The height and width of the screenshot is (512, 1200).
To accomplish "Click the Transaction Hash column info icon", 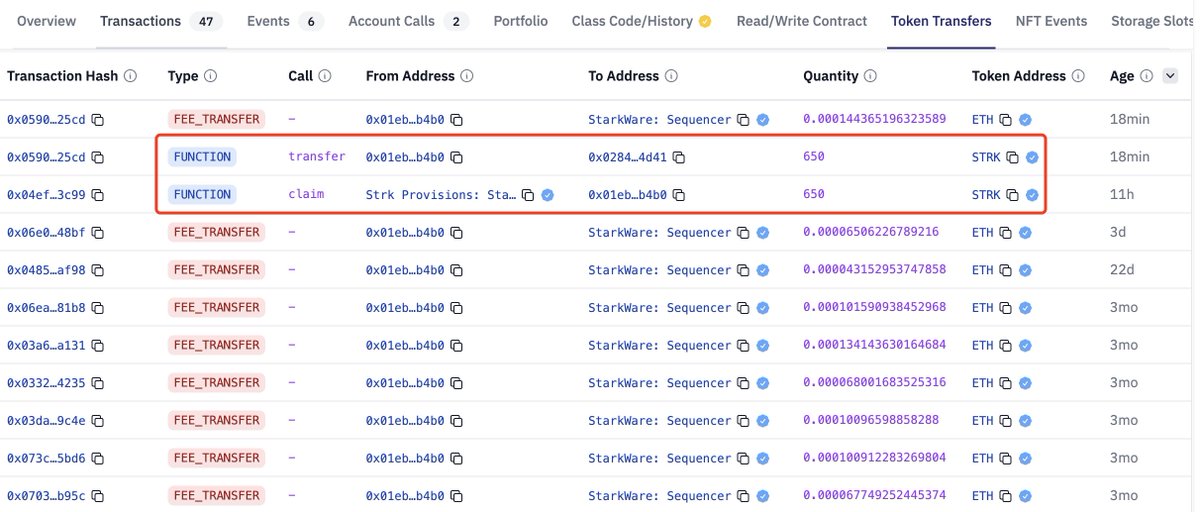I will click(x=131, y=76).
